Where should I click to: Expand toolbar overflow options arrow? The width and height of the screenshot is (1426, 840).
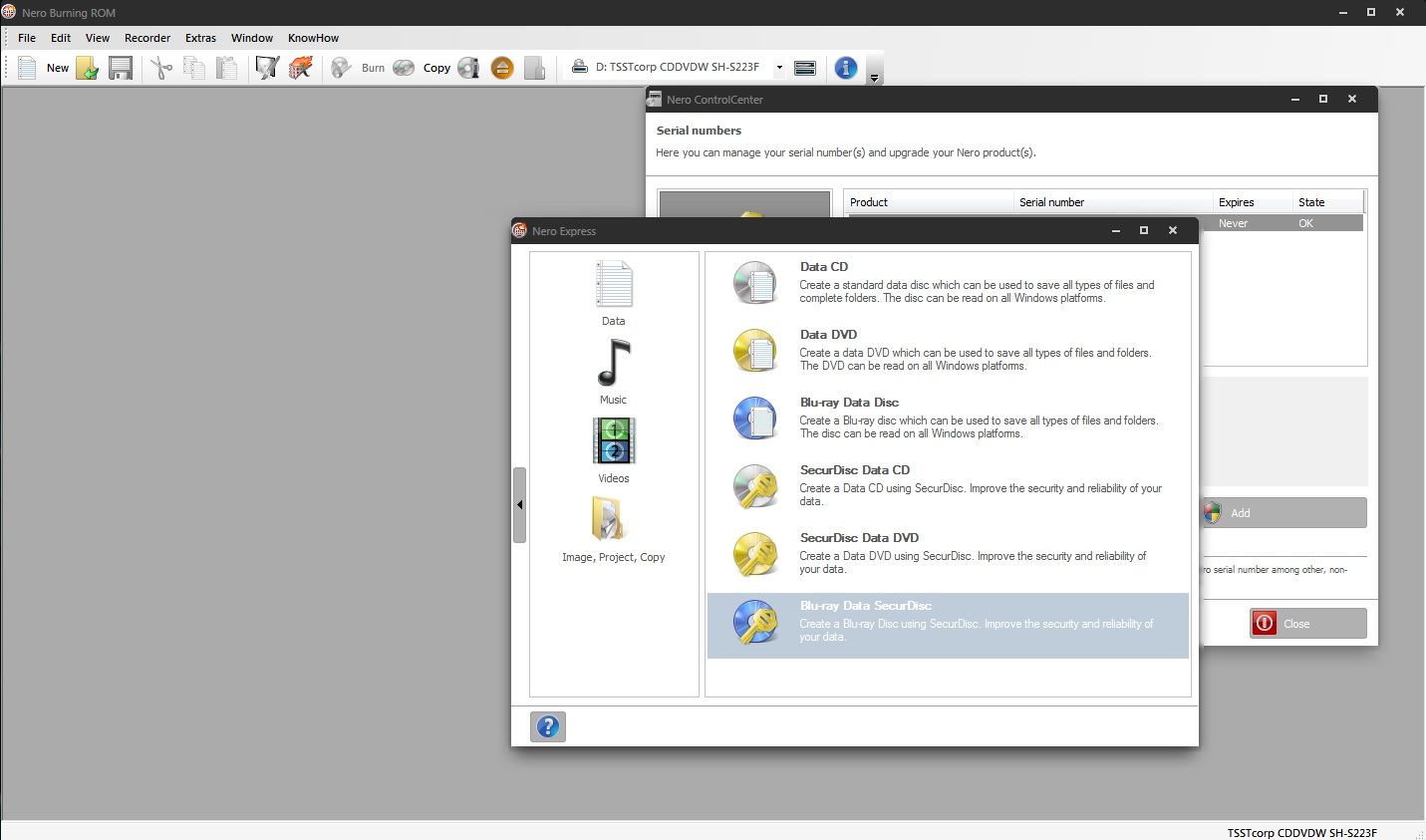(874, 78)
